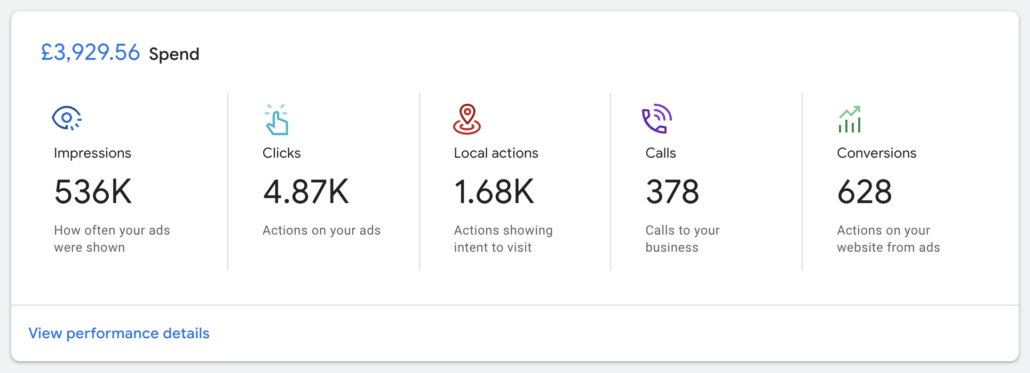This screenshot has width=1030, height=373.
Task: Click the 628 conversions value
Action: pyautogui.click(x=864, y=192)
